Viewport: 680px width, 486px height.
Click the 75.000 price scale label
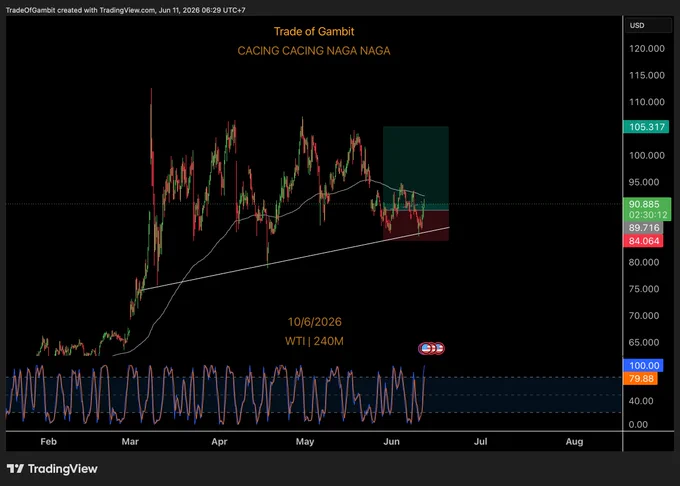click(644, 289)
